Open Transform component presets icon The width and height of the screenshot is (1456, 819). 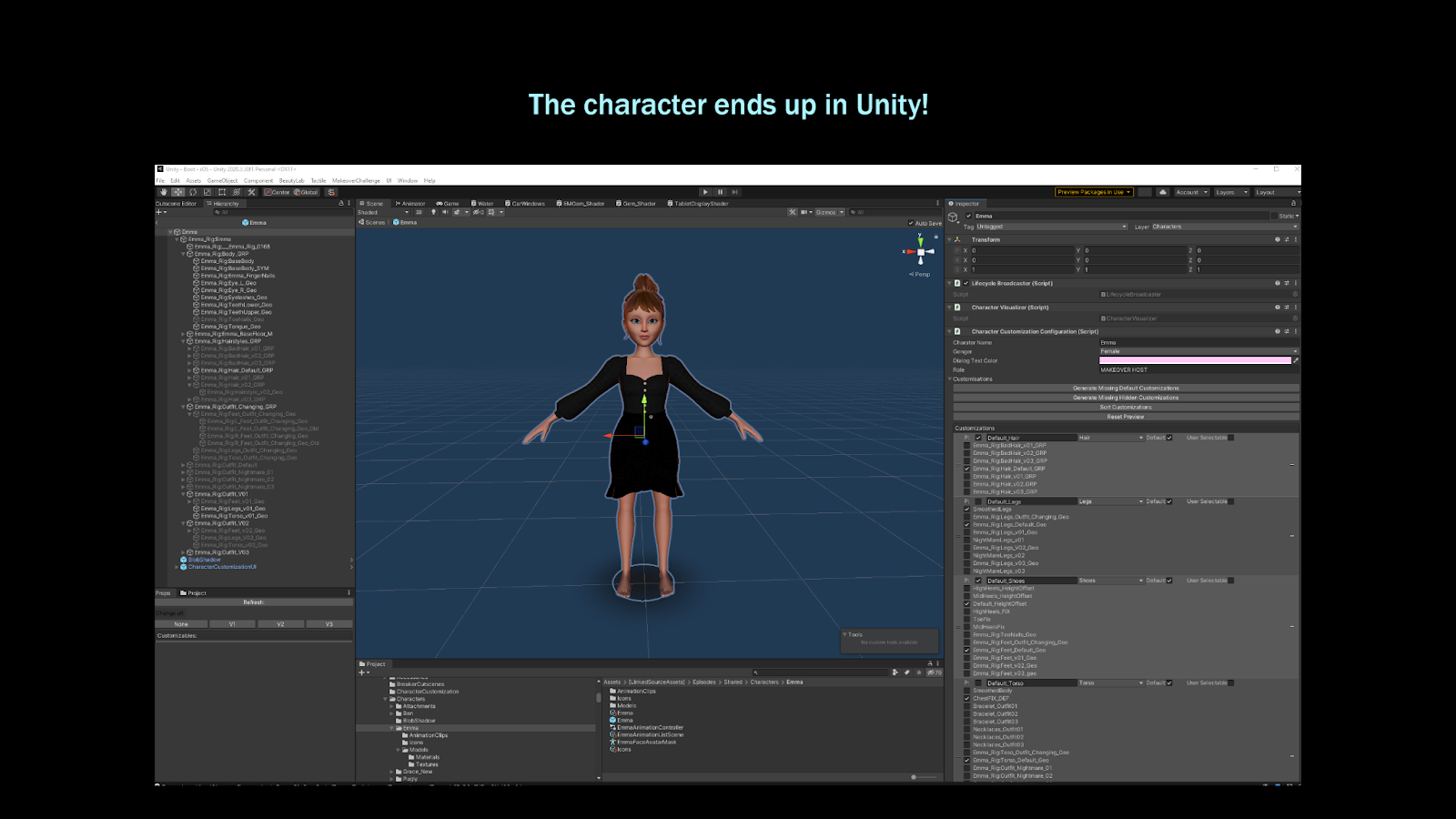(x=1287, y=239)
